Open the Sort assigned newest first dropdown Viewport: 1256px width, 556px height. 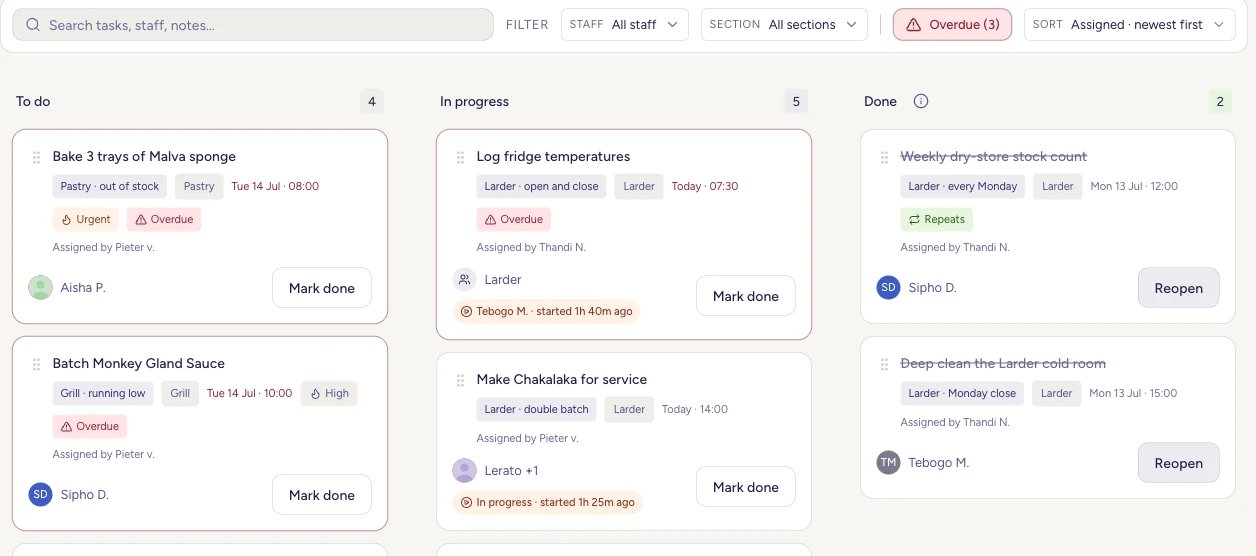pyautogui.click(x=1130, y=25)
